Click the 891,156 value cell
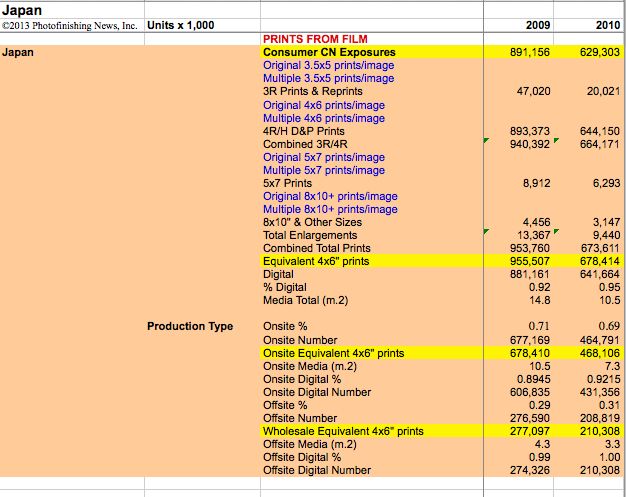 pos(530,52)
